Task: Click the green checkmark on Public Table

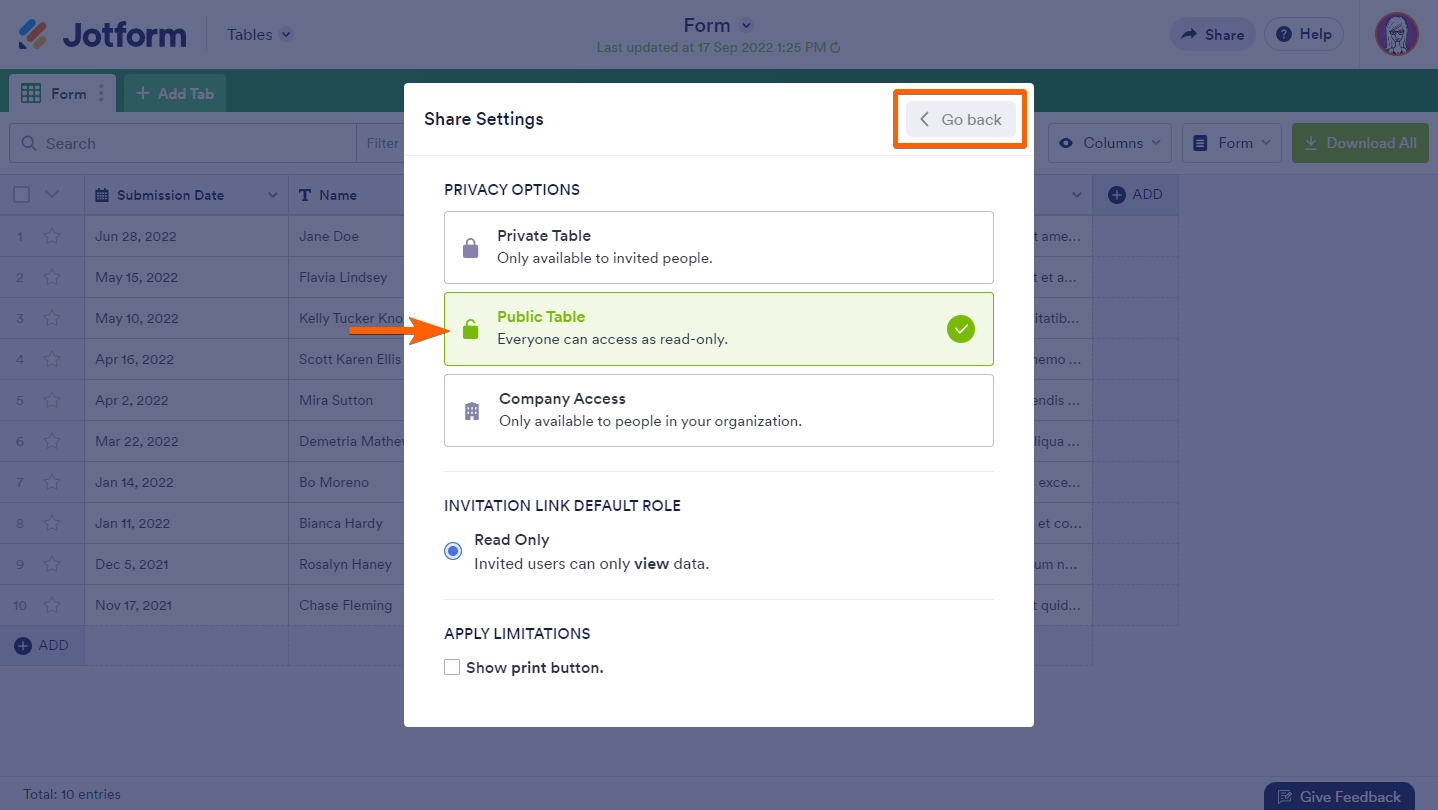Action: coord(960,329)
